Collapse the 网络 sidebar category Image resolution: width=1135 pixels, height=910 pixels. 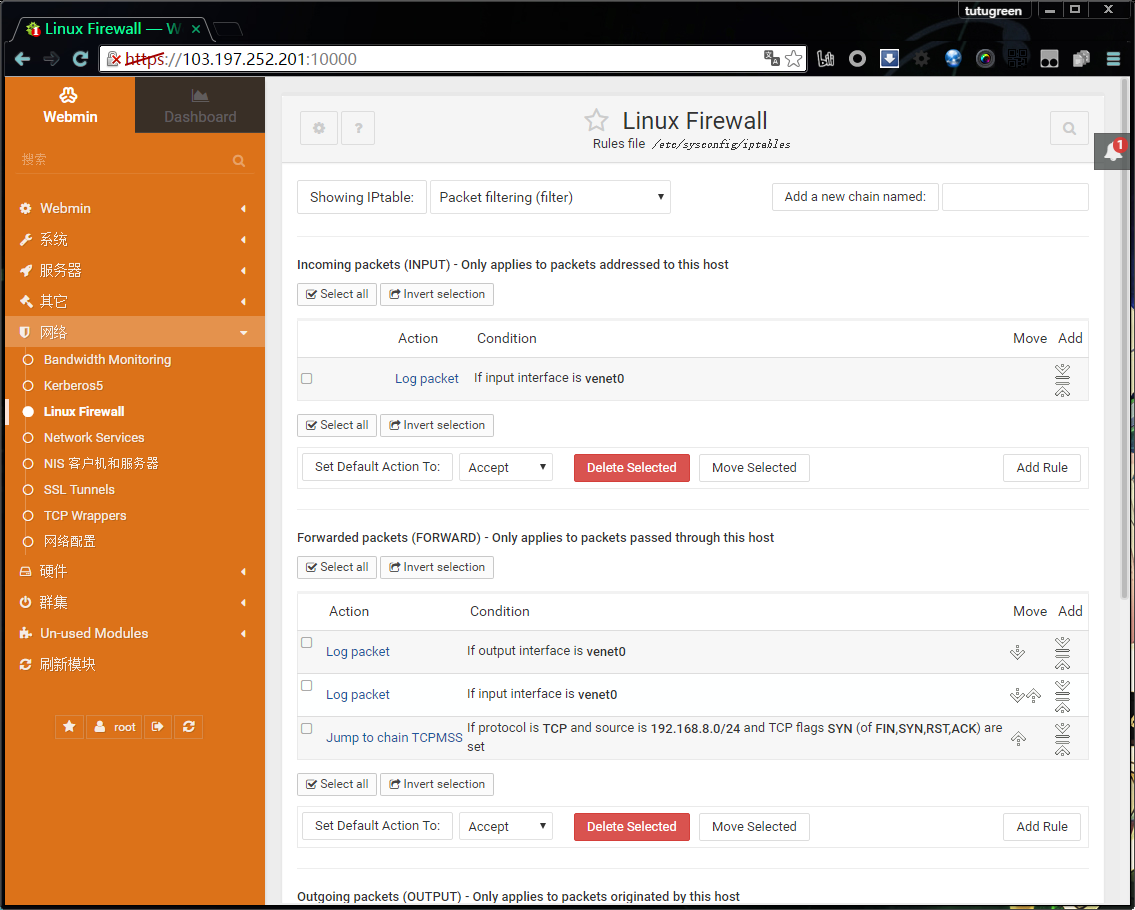pos(134,332)
